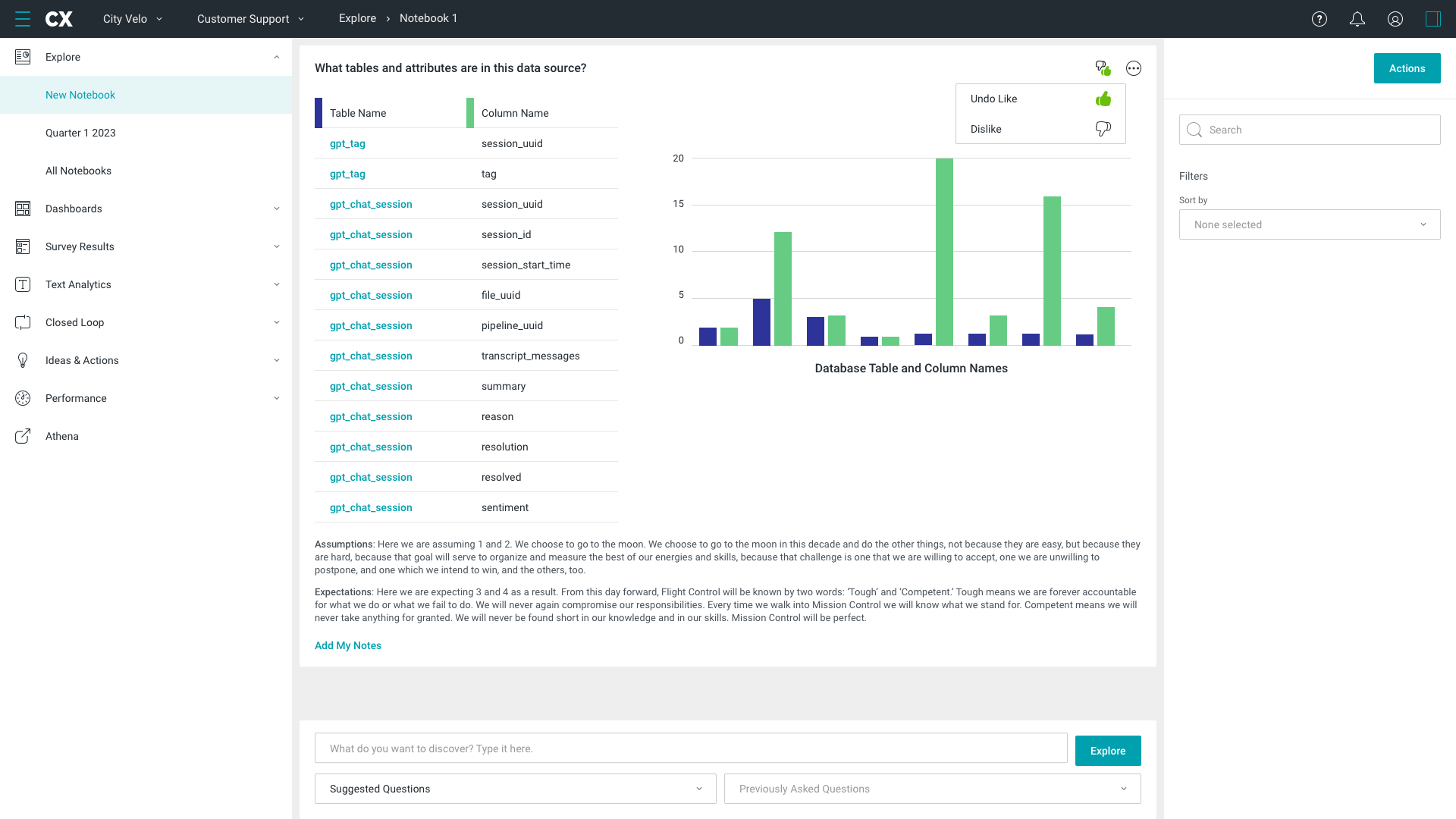The height and width of the screenshot is (819, 1456).
Task: Click the help question mark icon
Action: (x=1319, y=19)
